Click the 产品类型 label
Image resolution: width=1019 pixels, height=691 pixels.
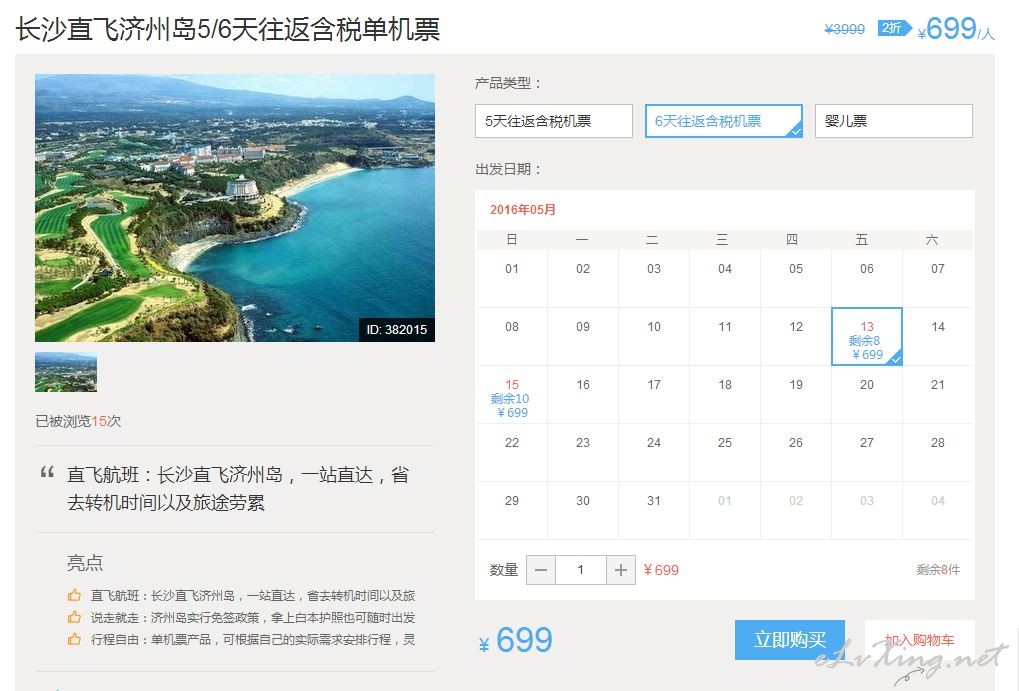coord(508,83)
